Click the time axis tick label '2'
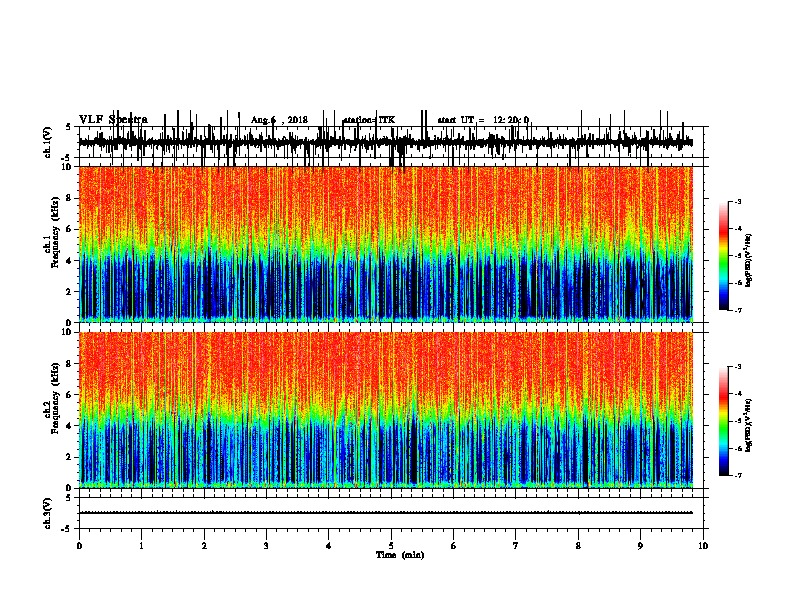 tap(204, 546)
